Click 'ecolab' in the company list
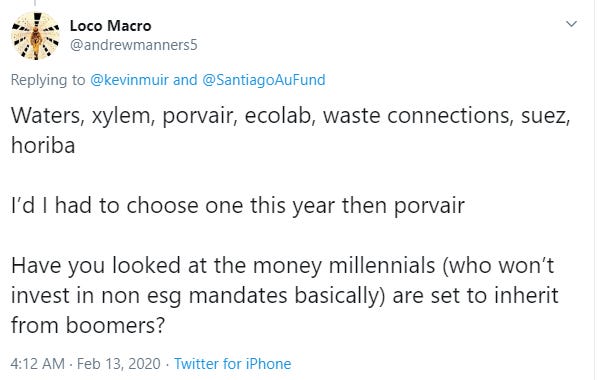 278,115
